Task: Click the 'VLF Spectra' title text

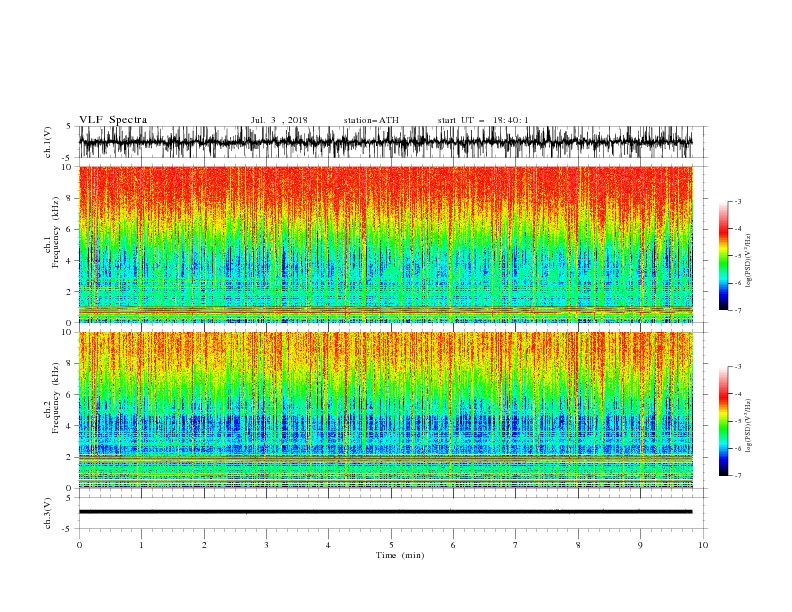Action: (113, 120)
